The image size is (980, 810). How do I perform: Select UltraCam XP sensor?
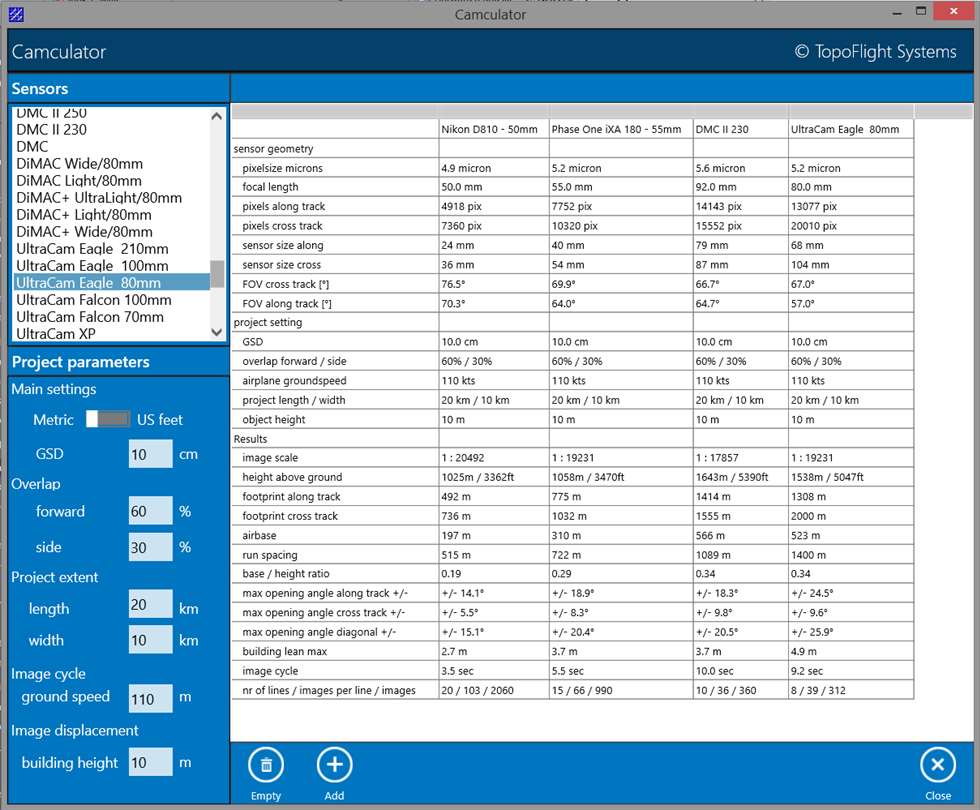56,334
